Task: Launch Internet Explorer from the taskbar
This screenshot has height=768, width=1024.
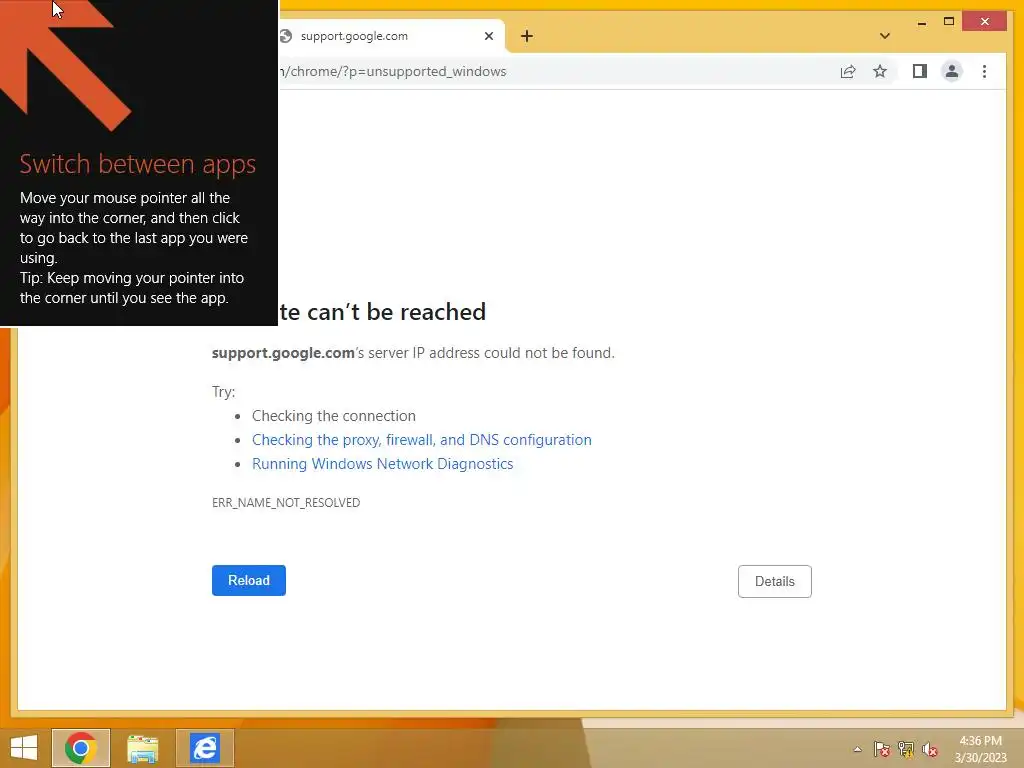Action: [205, 748]
